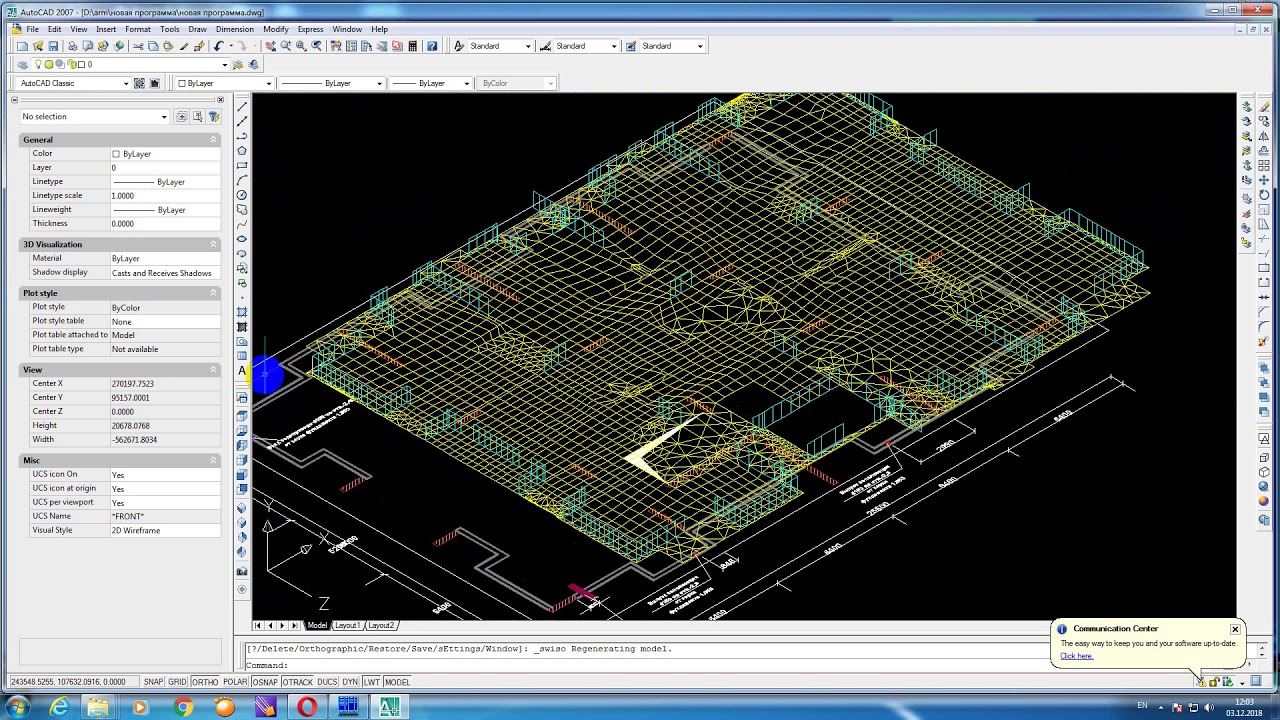The width and height of the screenshot is (1280, 720).
Task: Open the AutoCAD Classic workspace dropdown
Action: click(x=75, y=83)
